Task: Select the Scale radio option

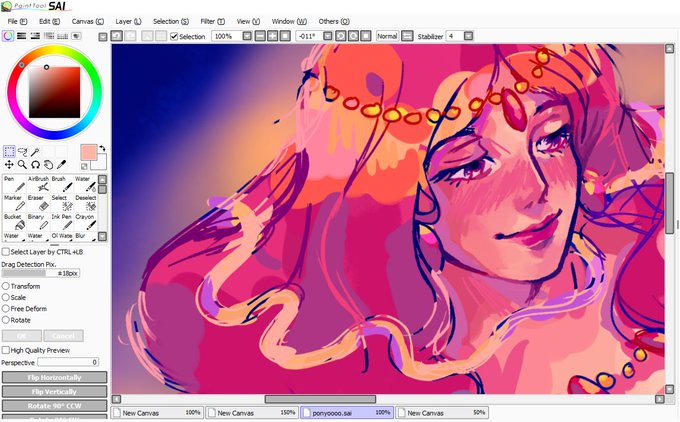Action: coord(6,298)
